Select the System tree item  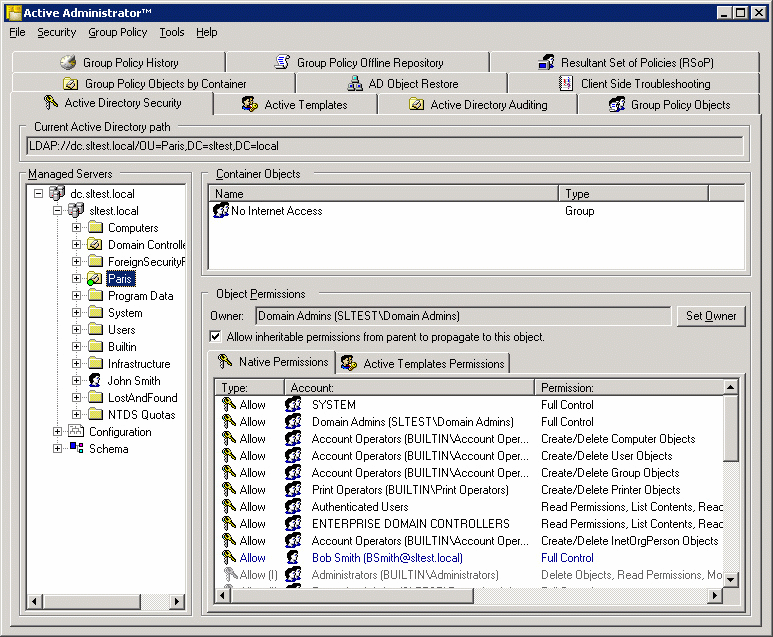coord(125,313)
